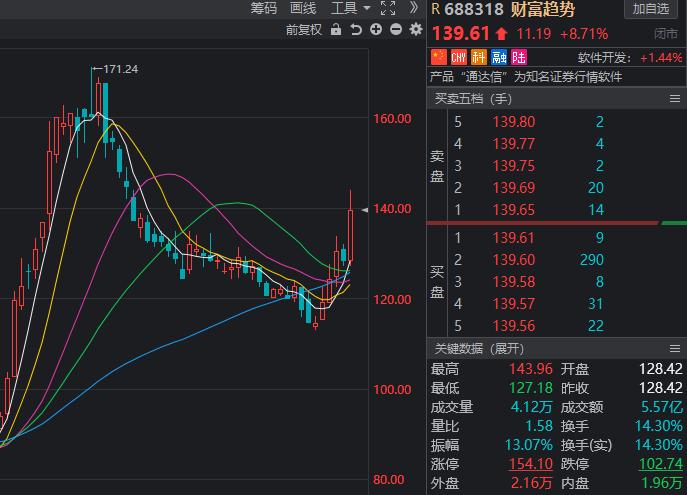Click the 振幅 value 13.07%
Image resolution: width=687 pixels, height=495 pixels.
(x=529, y=445)
